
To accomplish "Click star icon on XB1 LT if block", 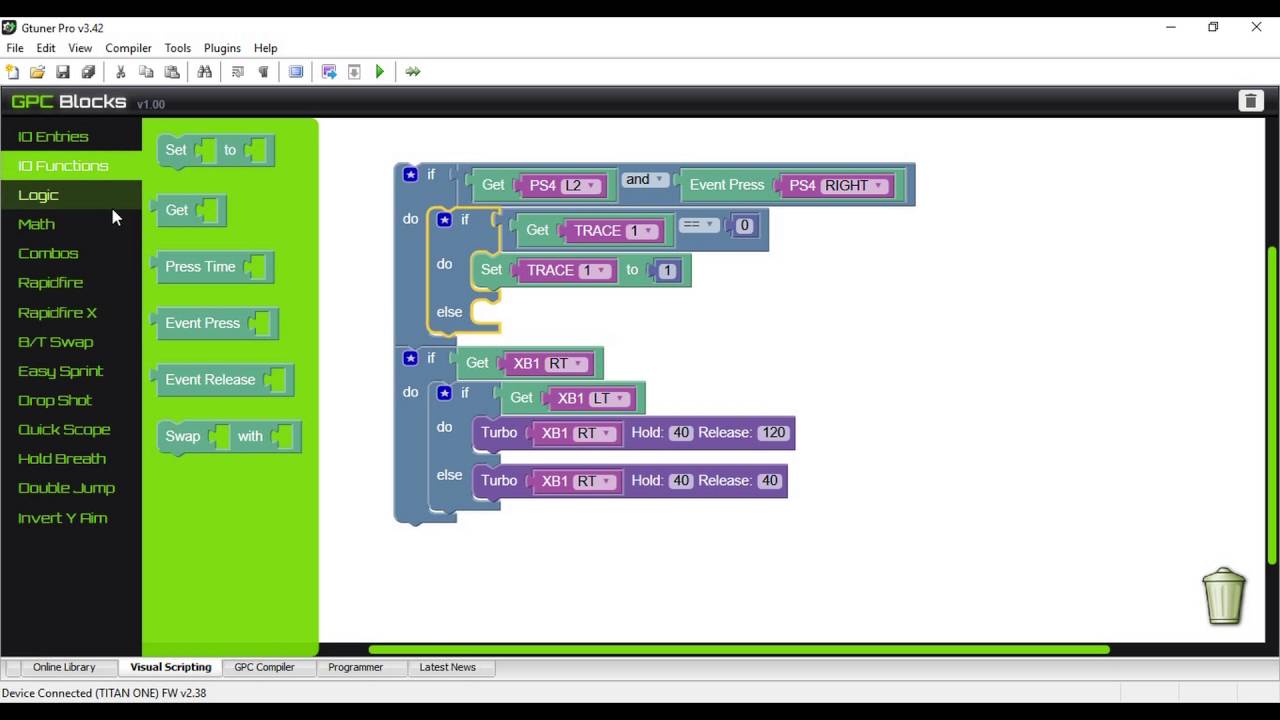I will click(444, 392).
